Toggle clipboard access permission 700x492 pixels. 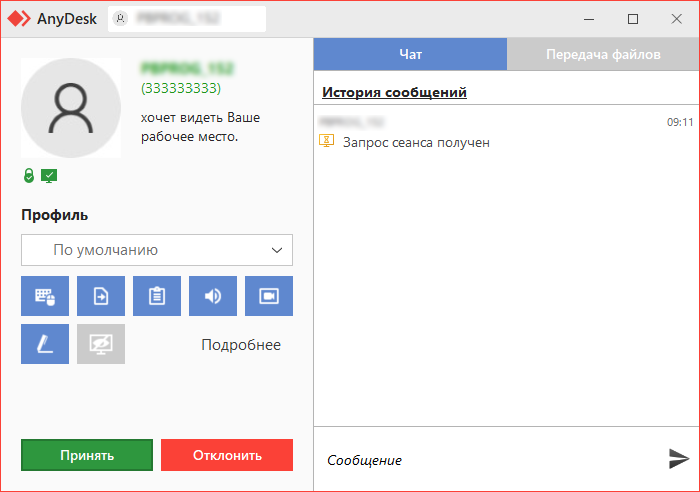(157, 296)
